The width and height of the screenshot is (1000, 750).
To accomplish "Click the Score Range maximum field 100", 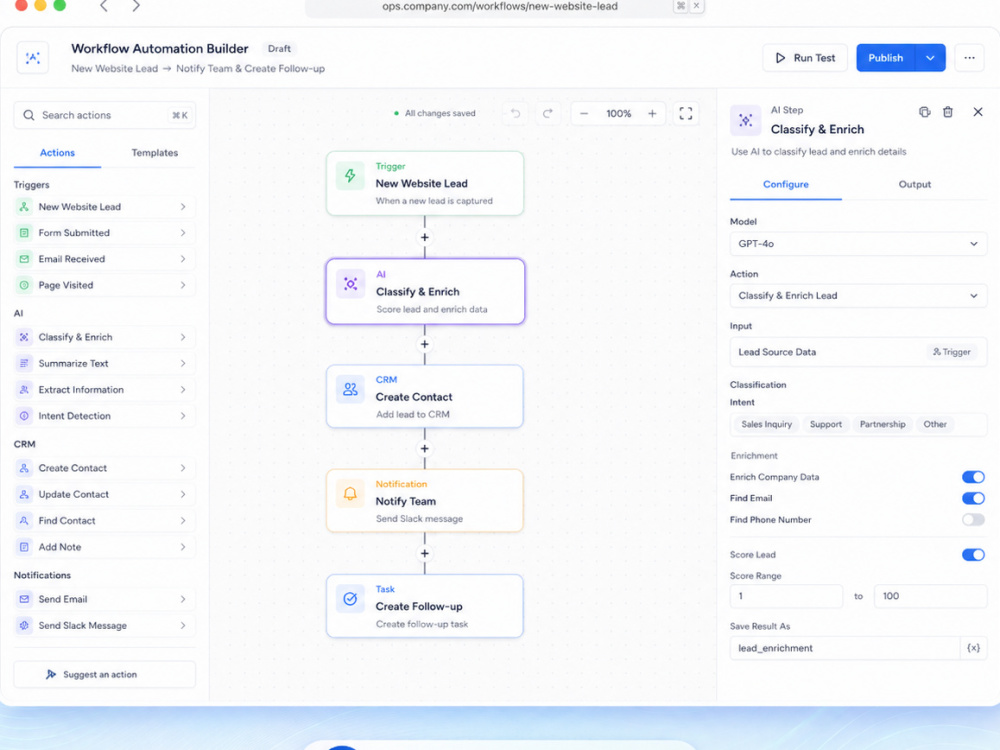I will tap(930, 596).
